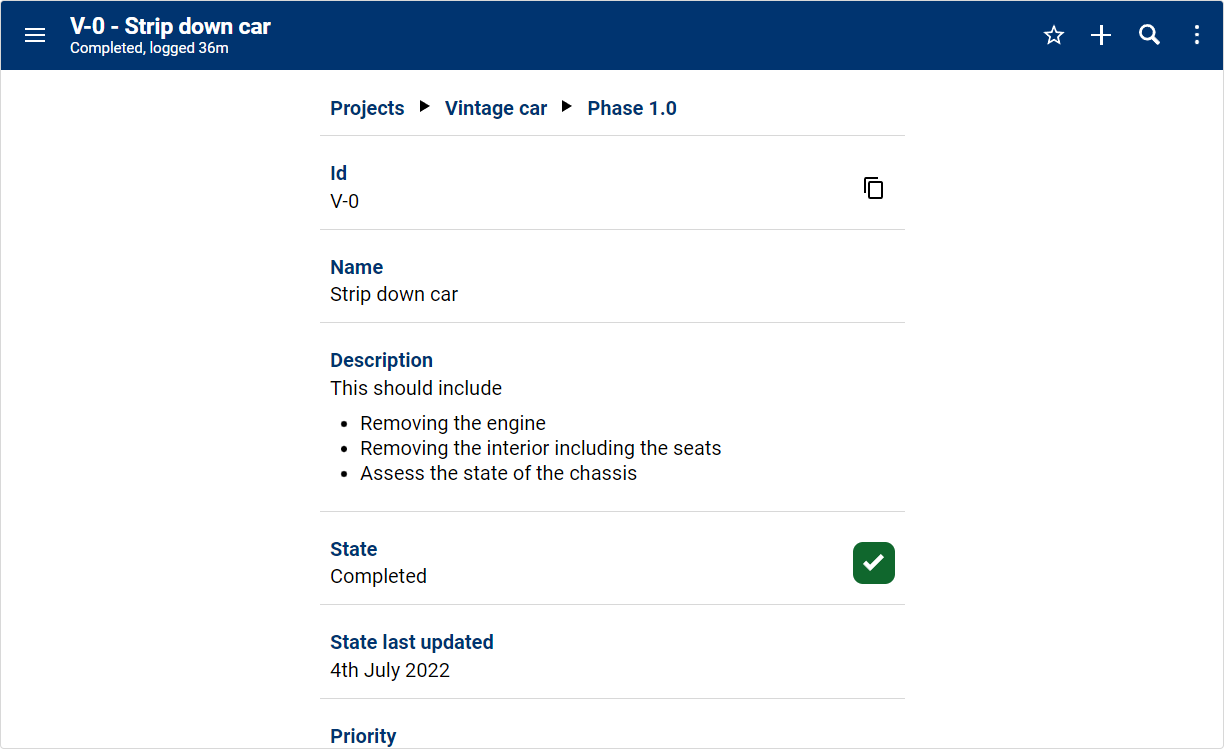The height and width of the screenshot is (749, 1224).
Task: Open search with magnifier icon
Action: [1149, 36]
